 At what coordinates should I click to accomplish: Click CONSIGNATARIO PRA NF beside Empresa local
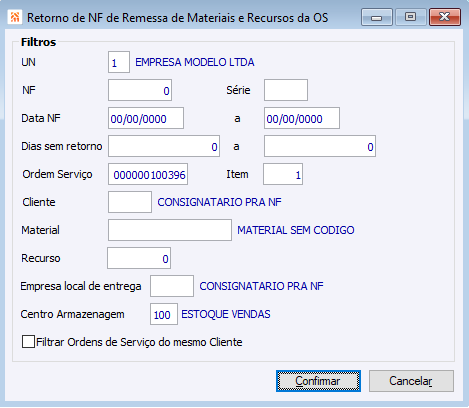click(261, 286)
